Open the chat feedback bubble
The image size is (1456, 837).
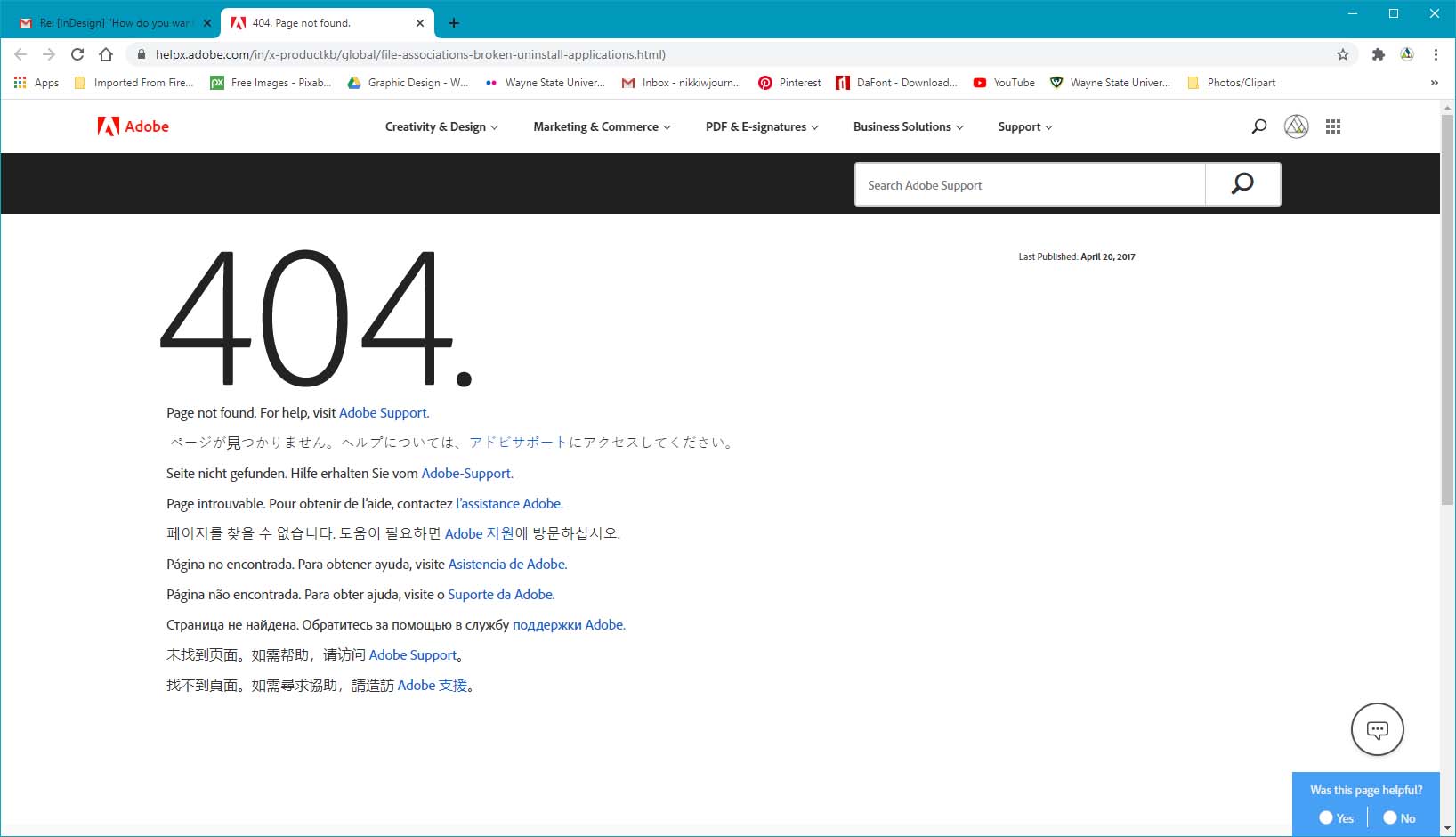click(1377, 729)
